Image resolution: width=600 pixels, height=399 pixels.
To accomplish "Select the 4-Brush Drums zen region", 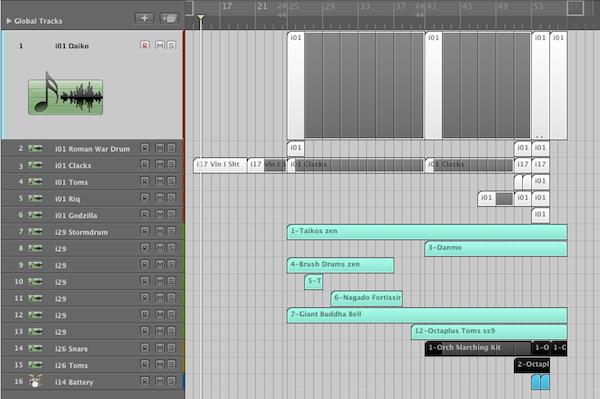I will 340,265.
